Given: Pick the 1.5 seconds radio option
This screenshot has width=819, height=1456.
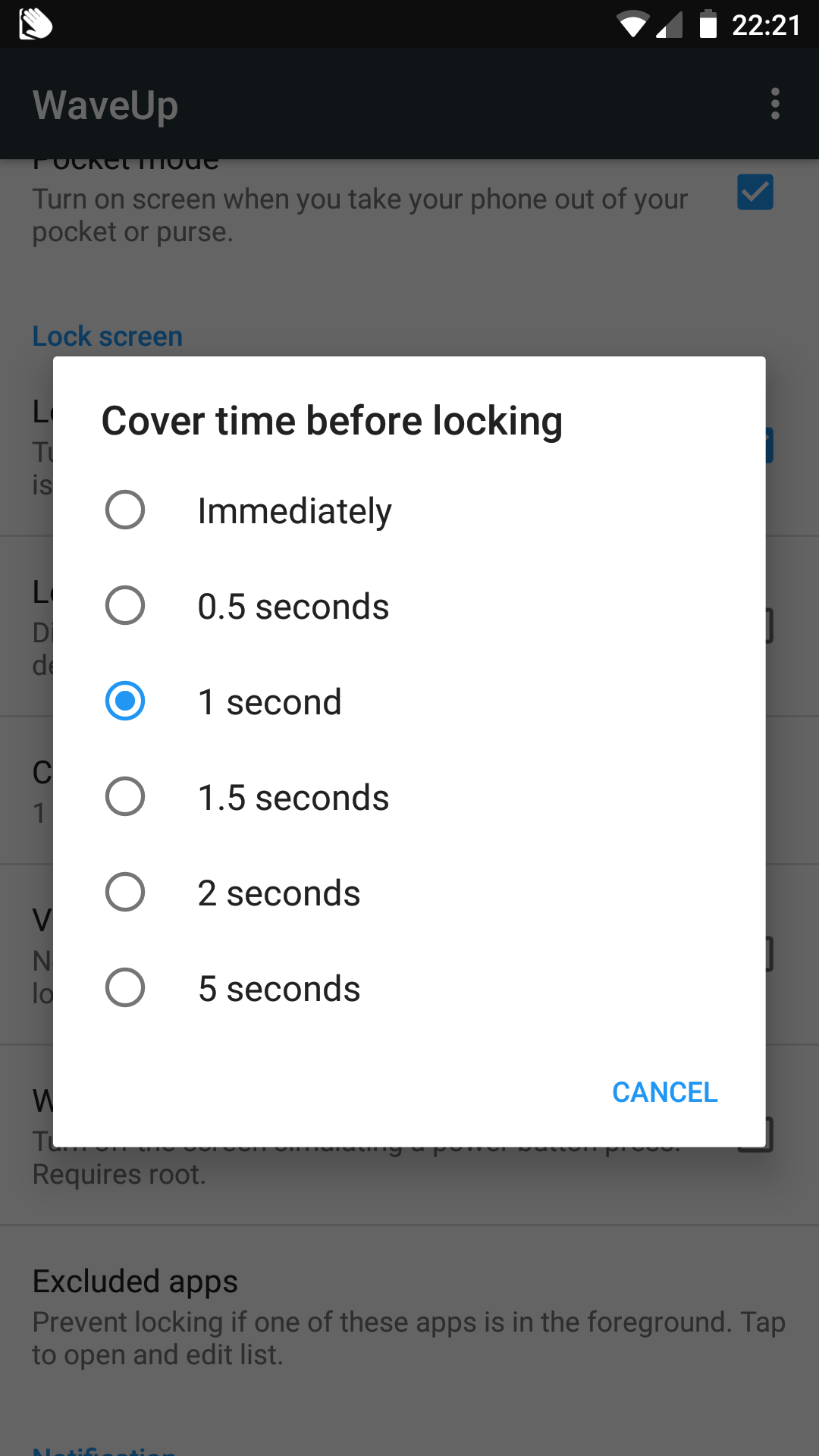Looking at the screenshot, I should (x=125, y=796).
